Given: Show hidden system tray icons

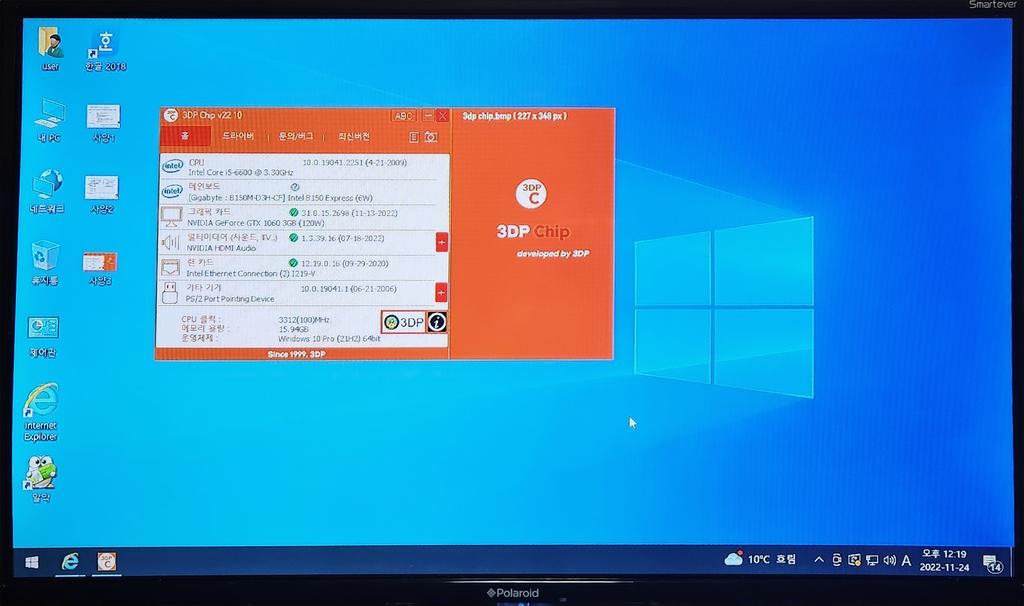Looking at the screenshot, I should tap(819, 561).
